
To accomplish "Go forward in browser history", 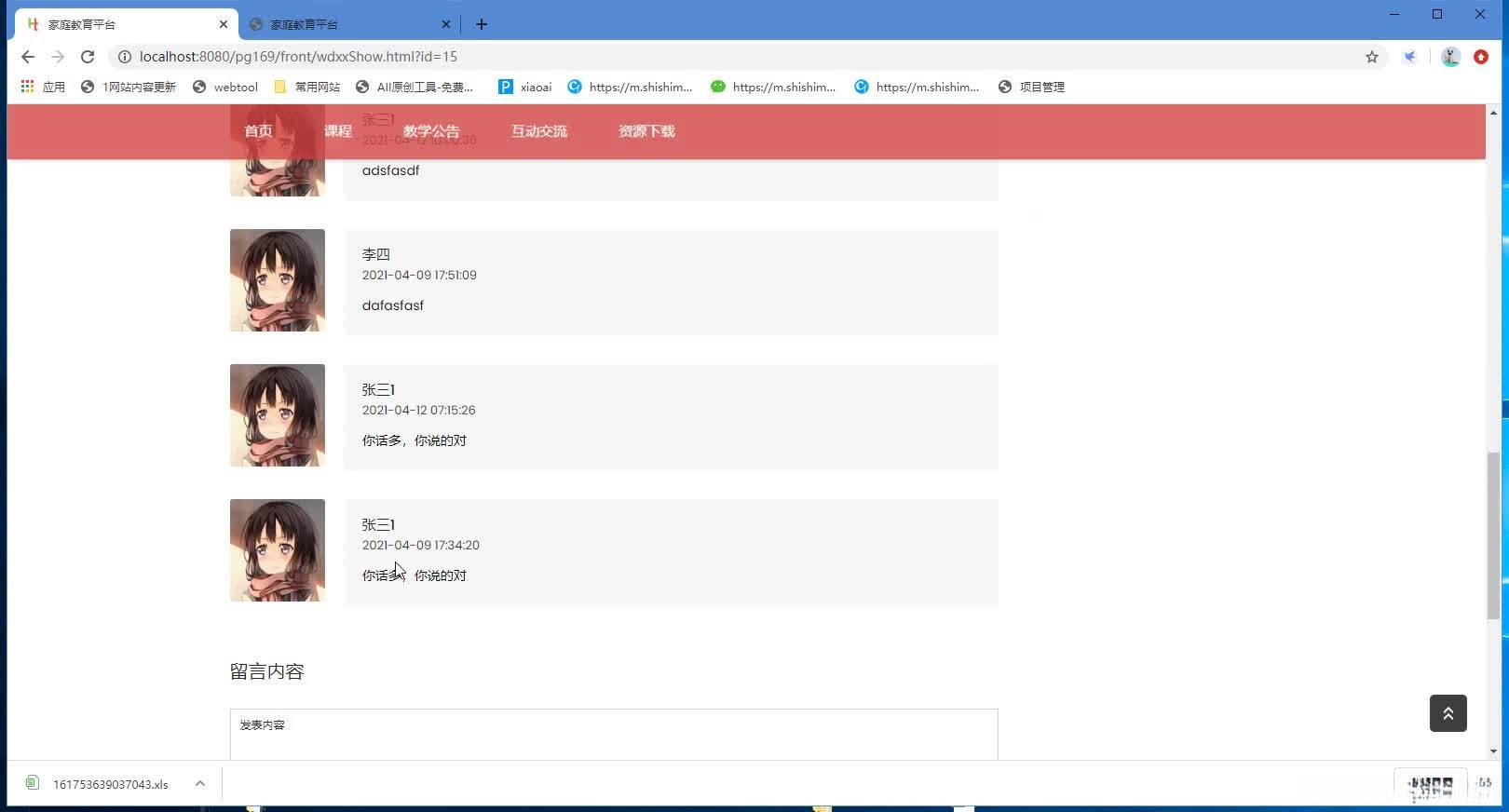I will tap(58, 57).
